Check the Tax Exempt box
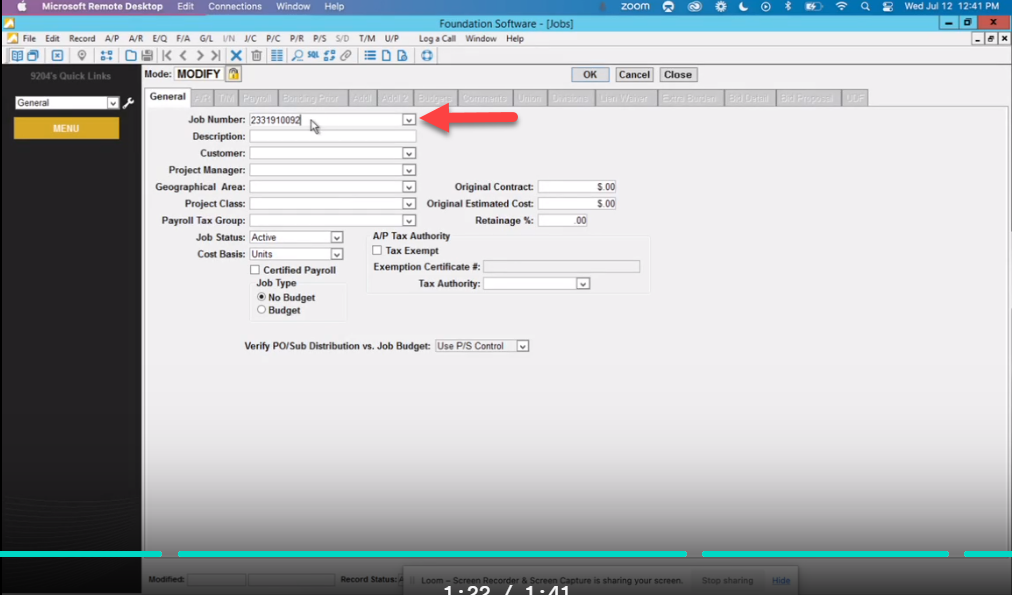Screen dimensions: 1012x595 pos(376,250)
